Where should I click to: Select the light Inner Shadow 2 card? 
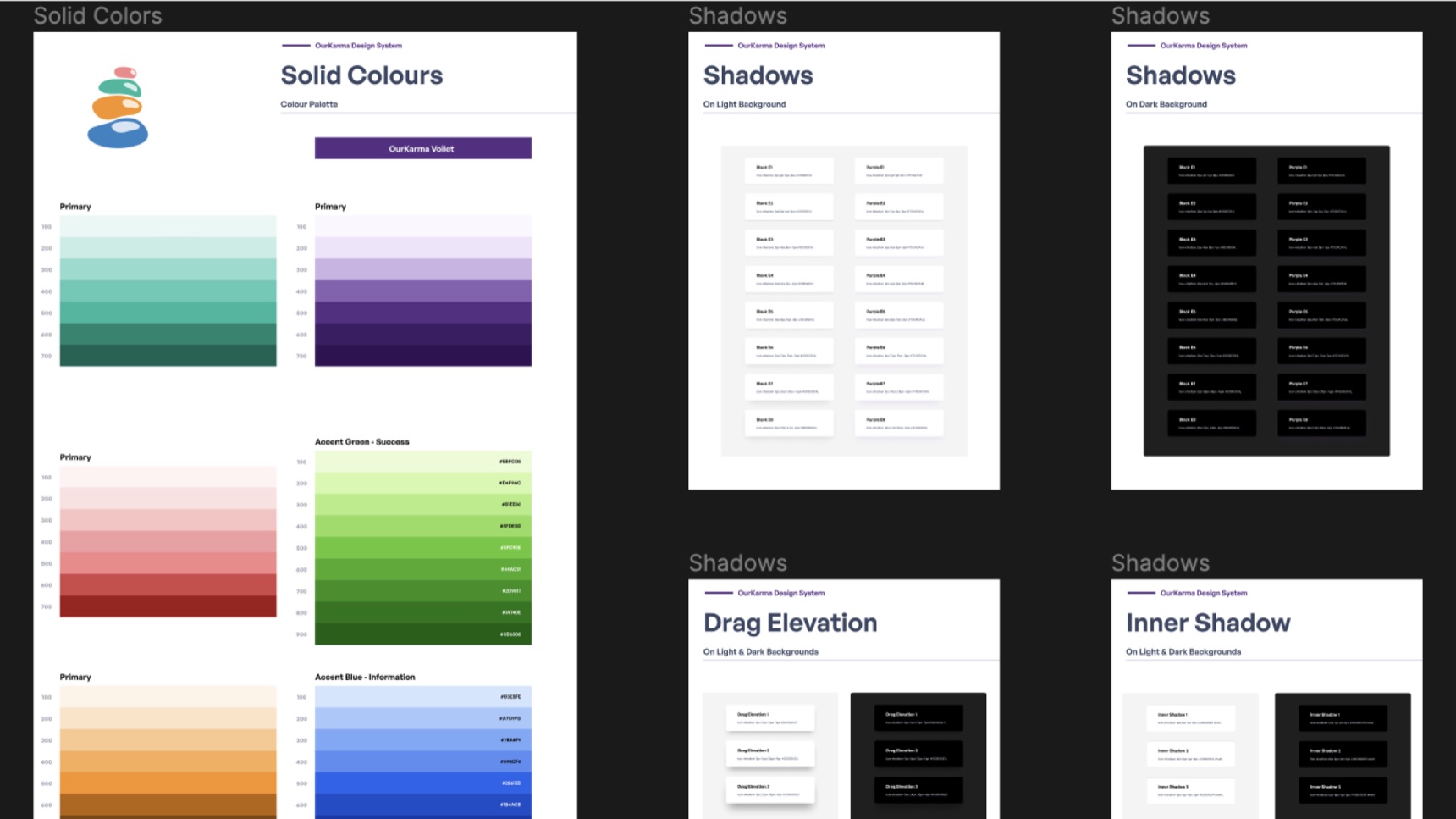tap(1191, 754)
